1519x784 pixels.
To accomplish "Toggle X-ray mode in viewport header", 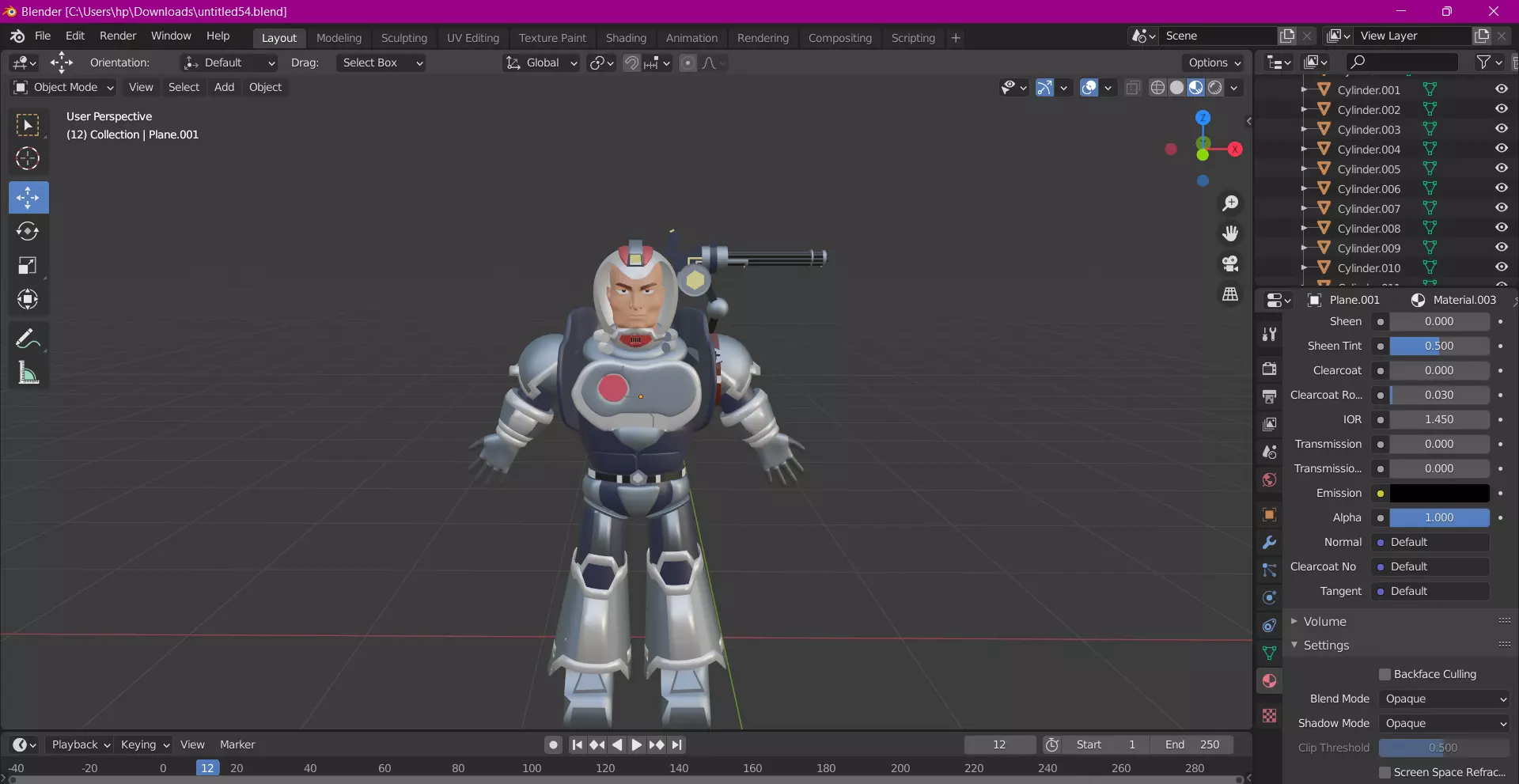I will [1133, 87].
